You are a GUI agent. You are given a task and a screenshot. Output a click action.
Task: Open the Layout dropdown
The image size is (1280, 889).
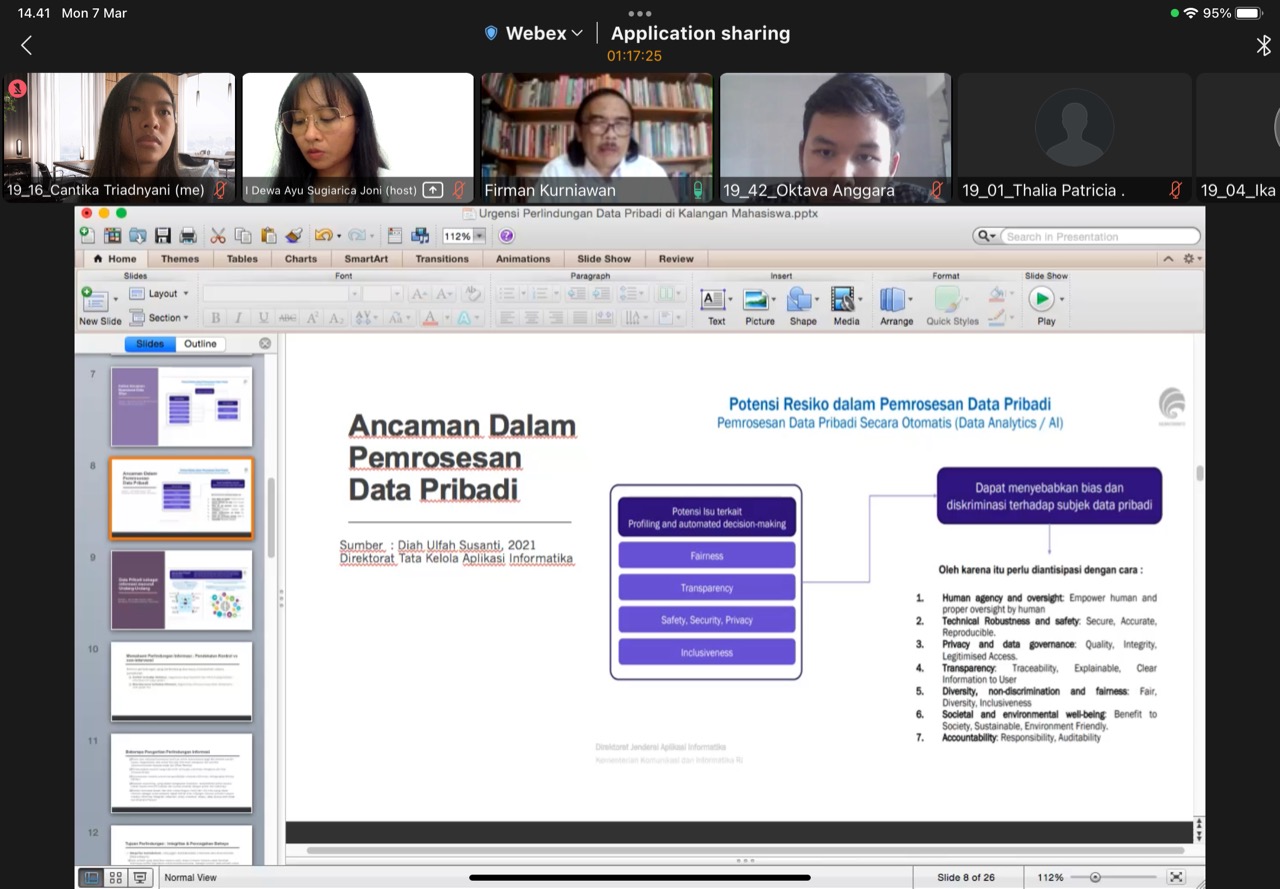158,294
